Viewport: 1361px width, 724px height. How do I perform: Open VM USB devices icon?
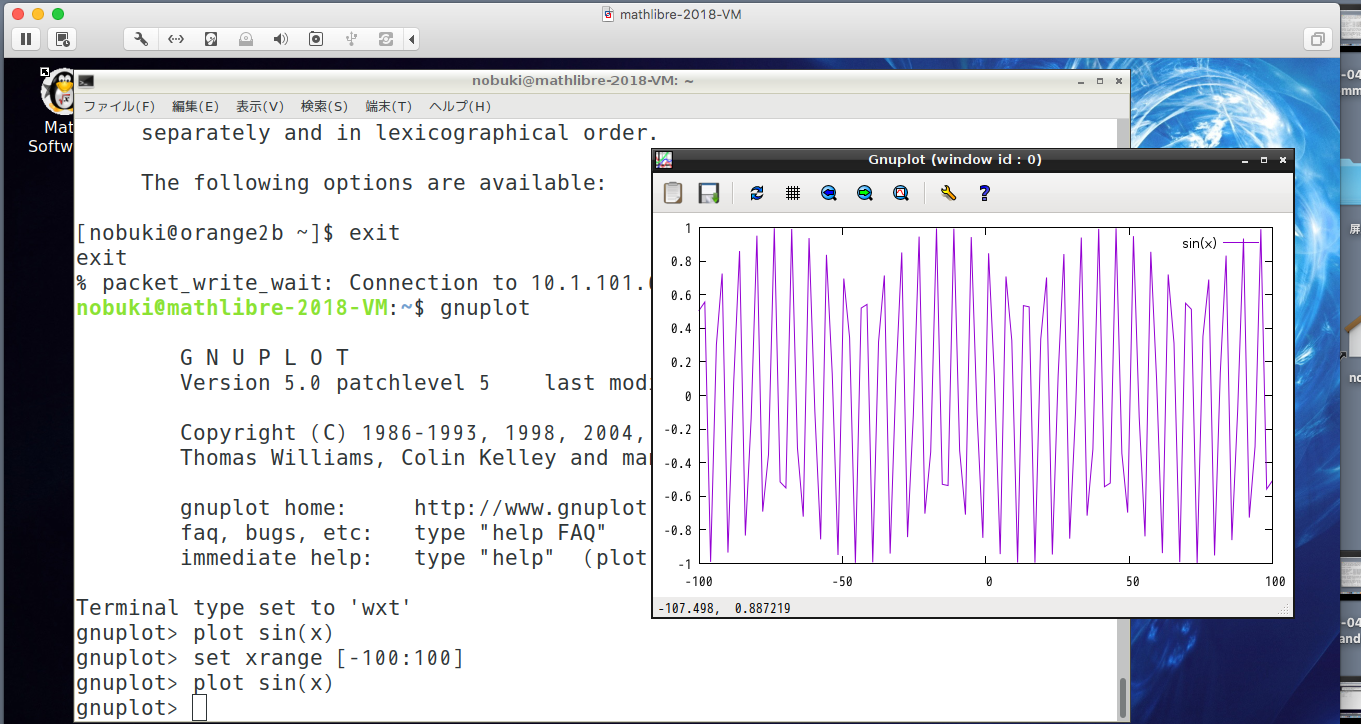point(351,39)
